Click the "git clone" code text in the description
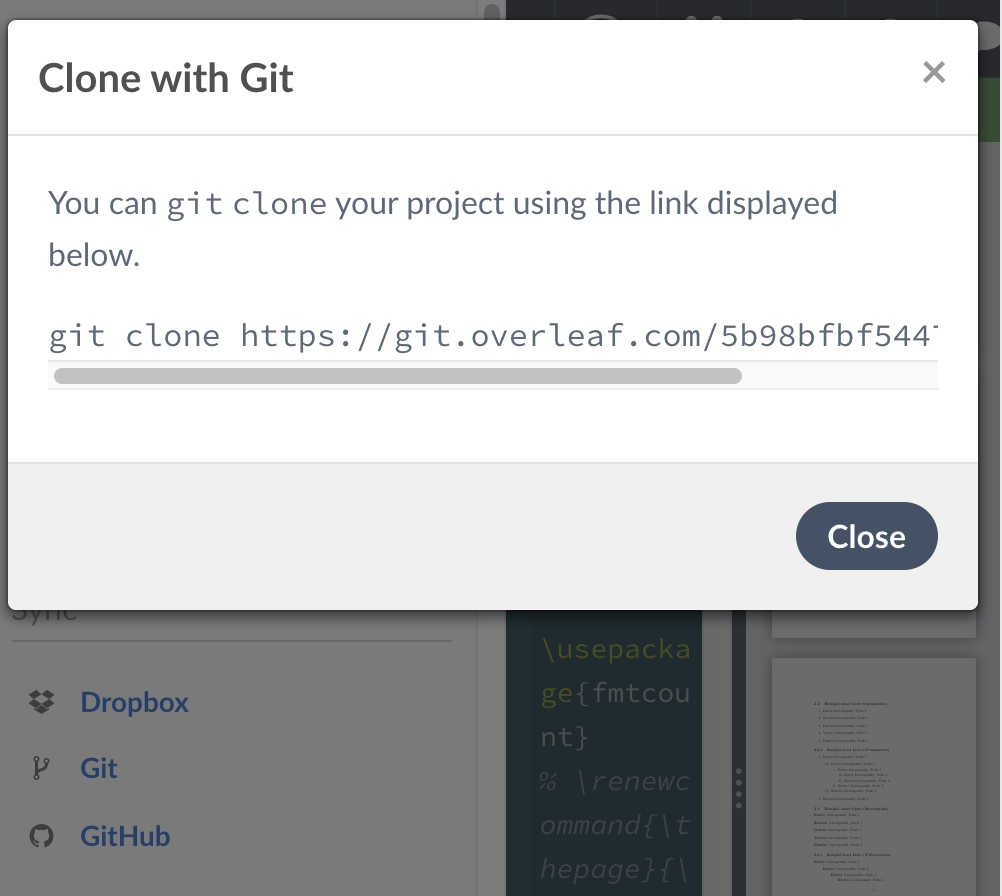Screen dimensions: 1002x896 pos(246,204)
